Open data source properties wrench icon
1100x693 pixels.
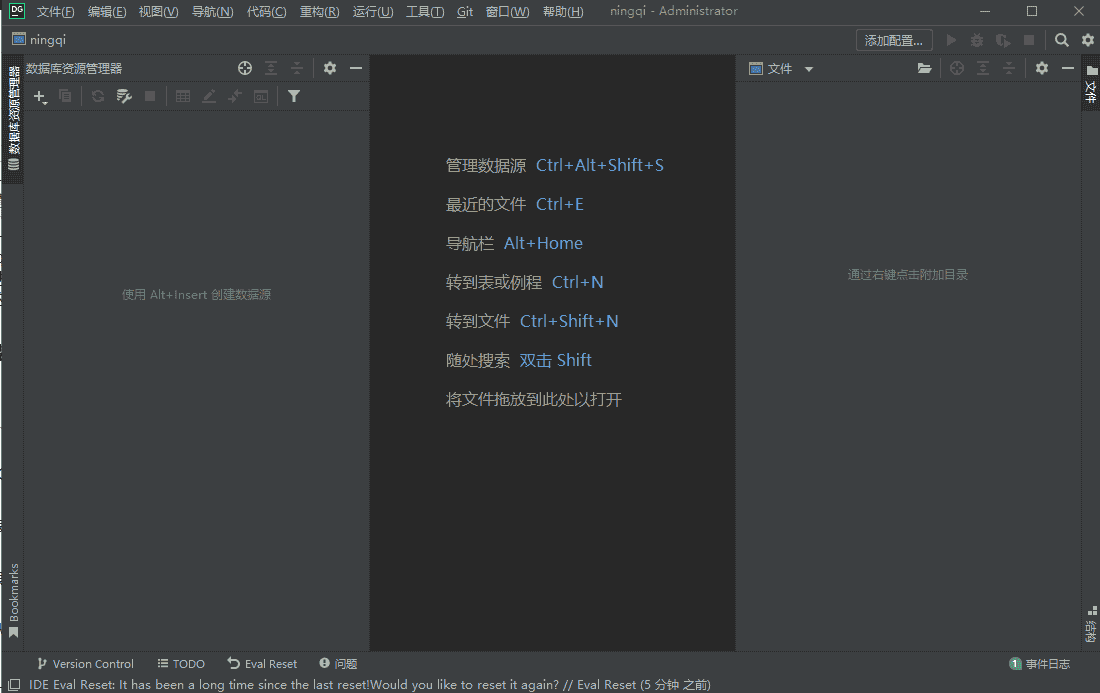pyautogui.click(x=124, y=97)
